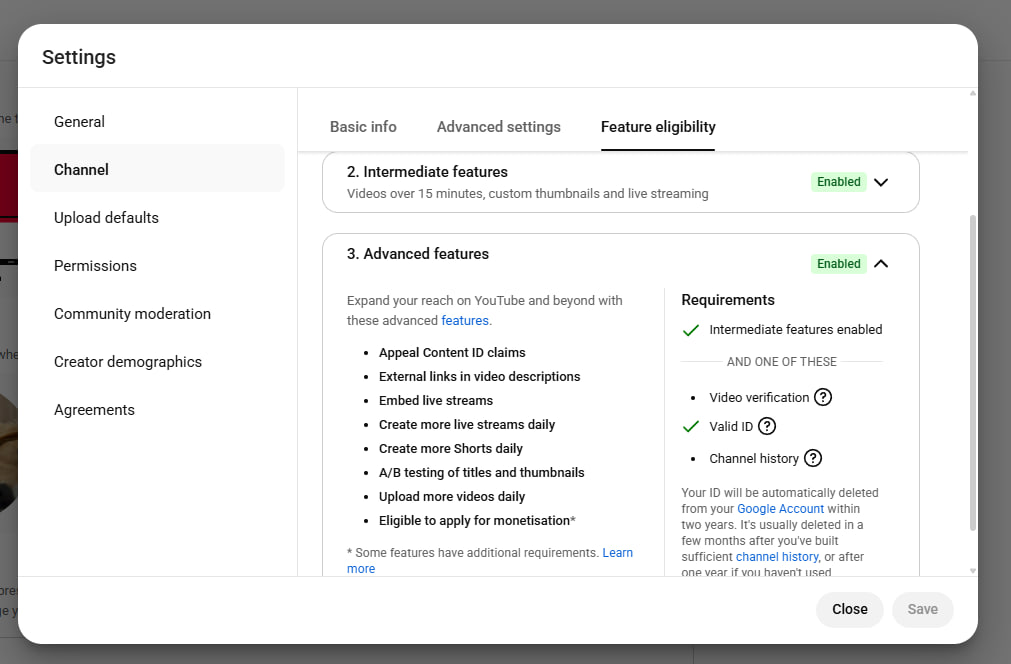Follow the channel history link

pos(777,557)
